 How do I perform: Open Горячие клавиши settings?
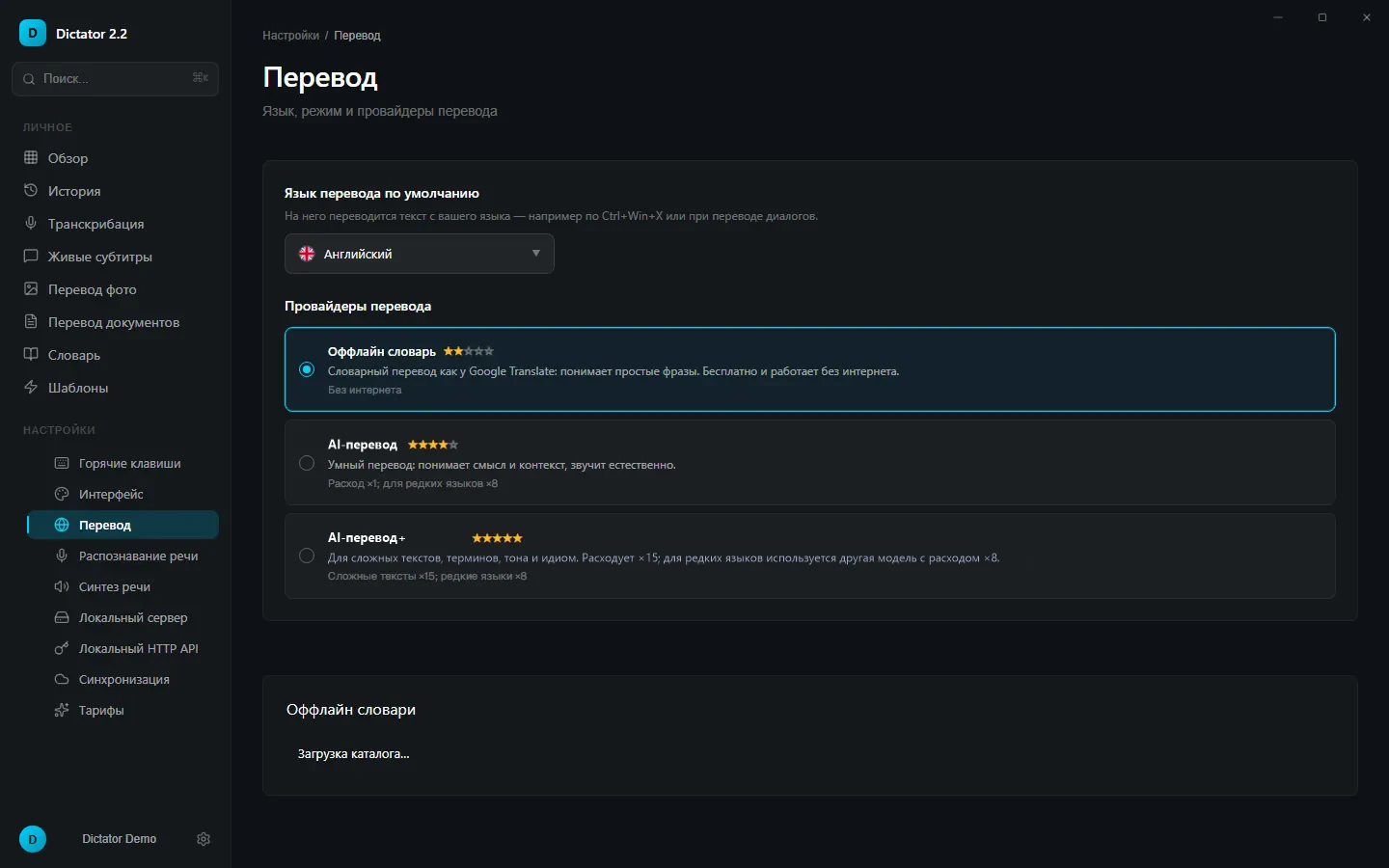coord(123,463)
